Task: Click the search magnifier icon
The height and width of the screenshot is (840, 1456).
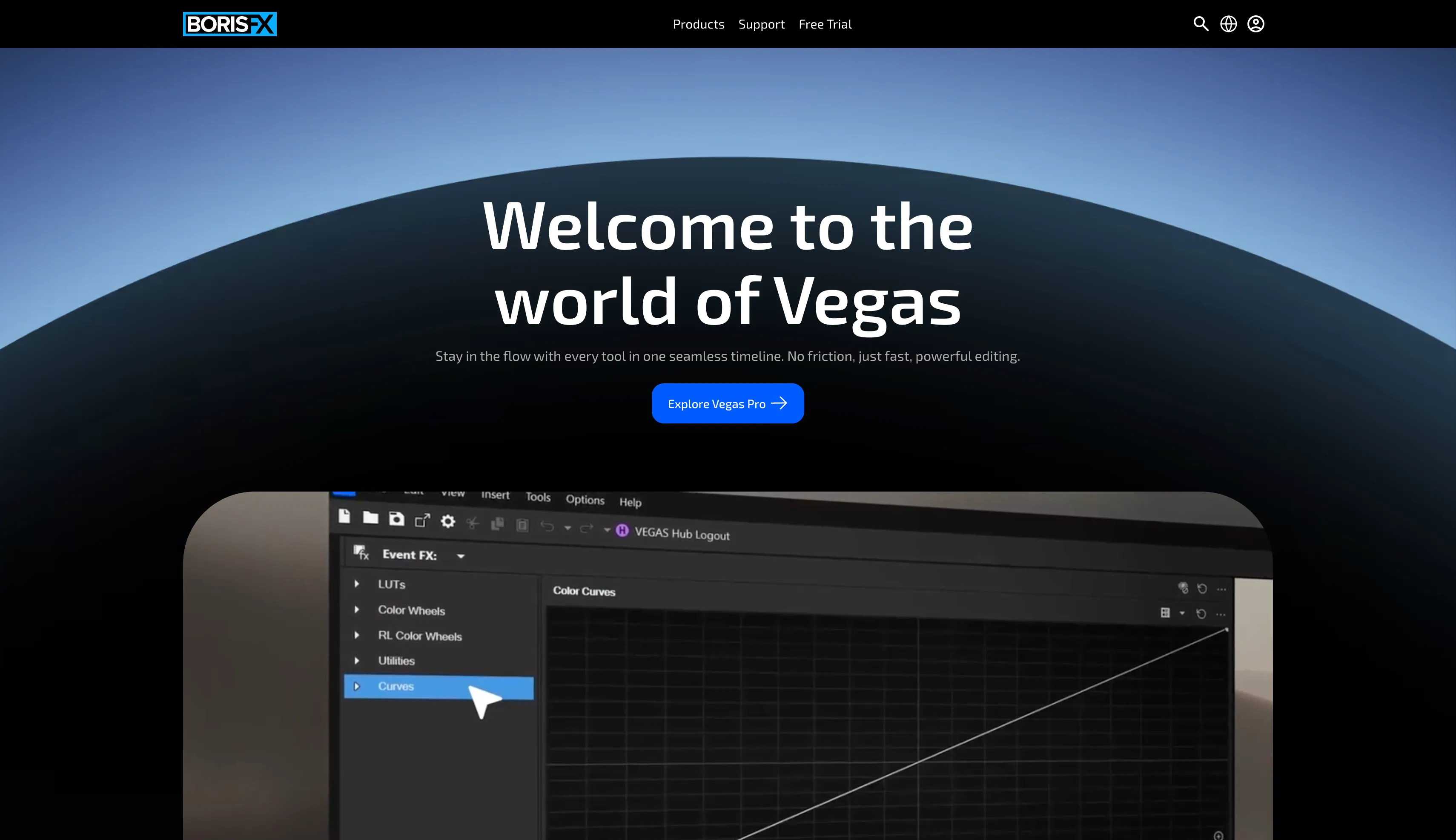Action: 1201,24
